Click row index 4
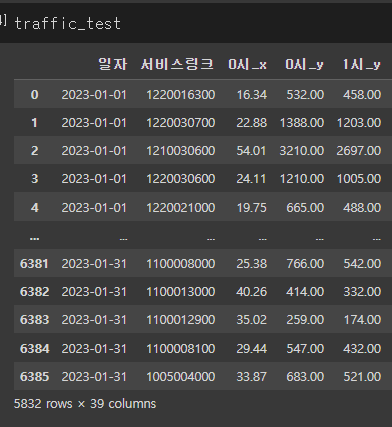This screenshot has height=427, width=392. (34, 208)
